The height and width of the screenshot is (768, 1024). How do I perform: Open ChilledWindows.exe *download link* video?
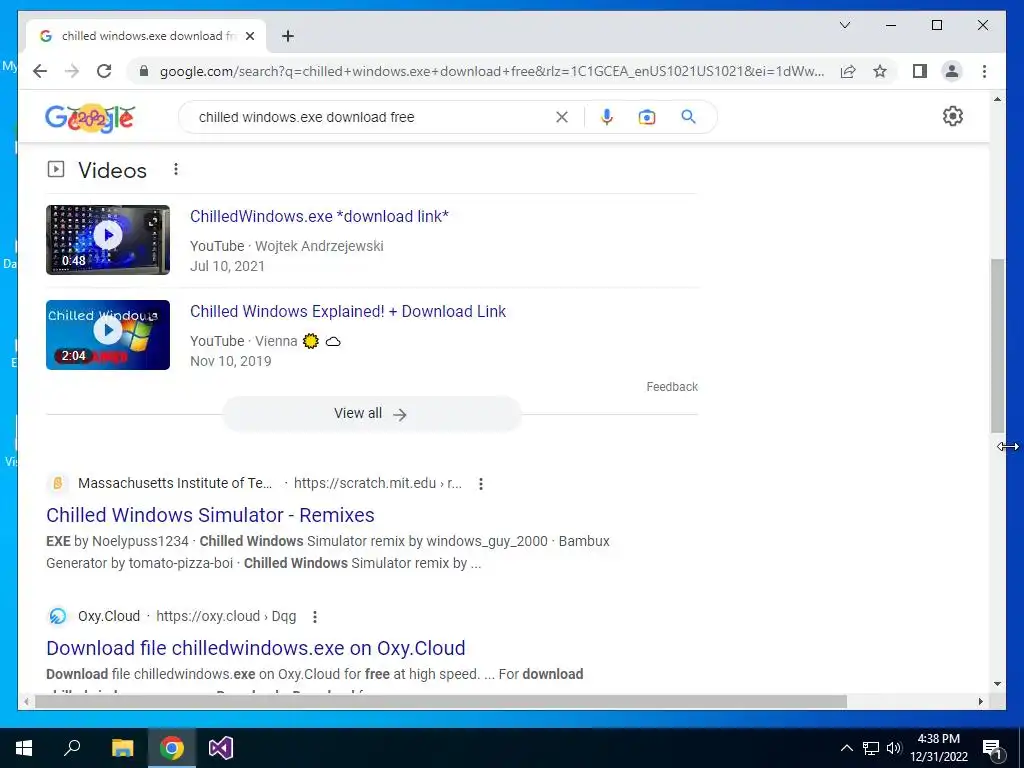click(319, 216)
